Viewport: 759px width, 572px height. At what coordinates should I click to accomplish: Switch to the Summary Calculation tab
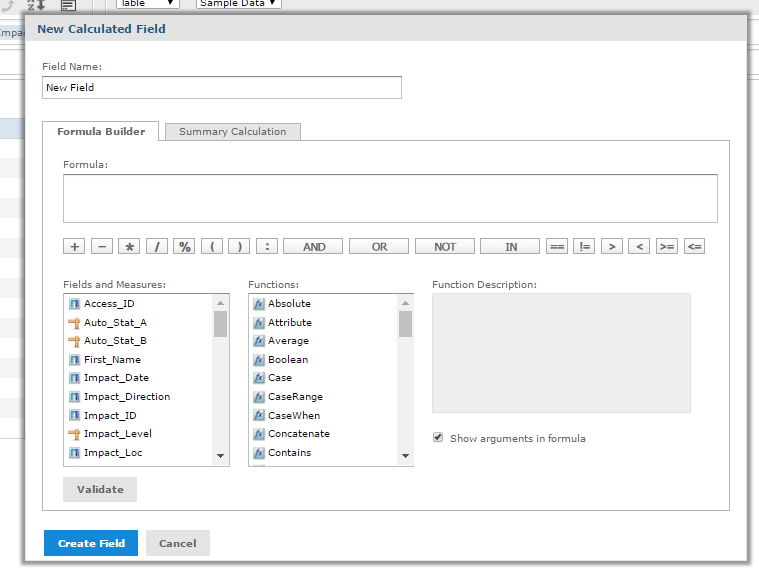[x=232, y=132]
